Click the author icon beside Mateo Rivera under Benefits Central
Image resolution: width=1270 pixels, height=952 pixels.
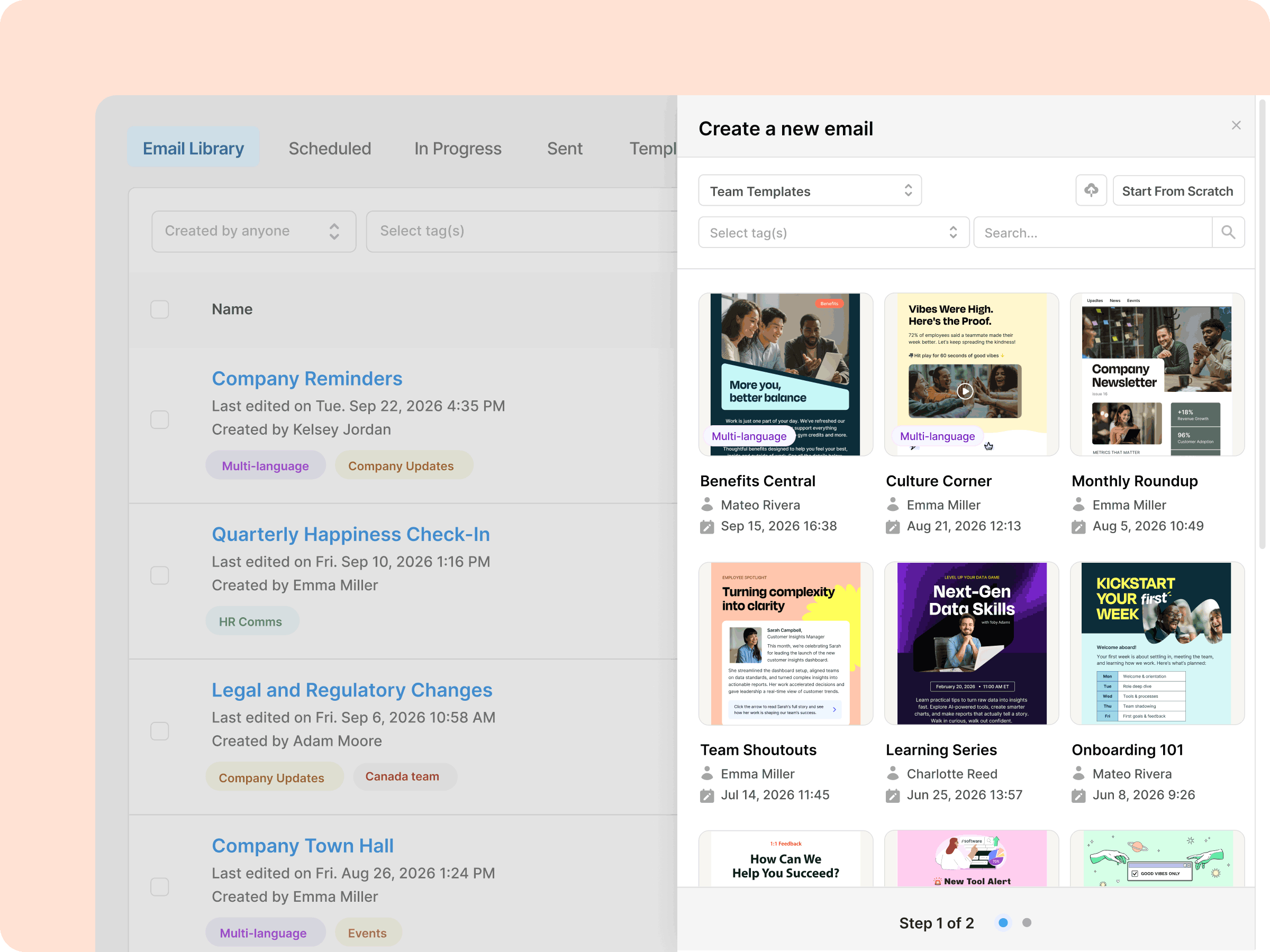pos(707,505)
